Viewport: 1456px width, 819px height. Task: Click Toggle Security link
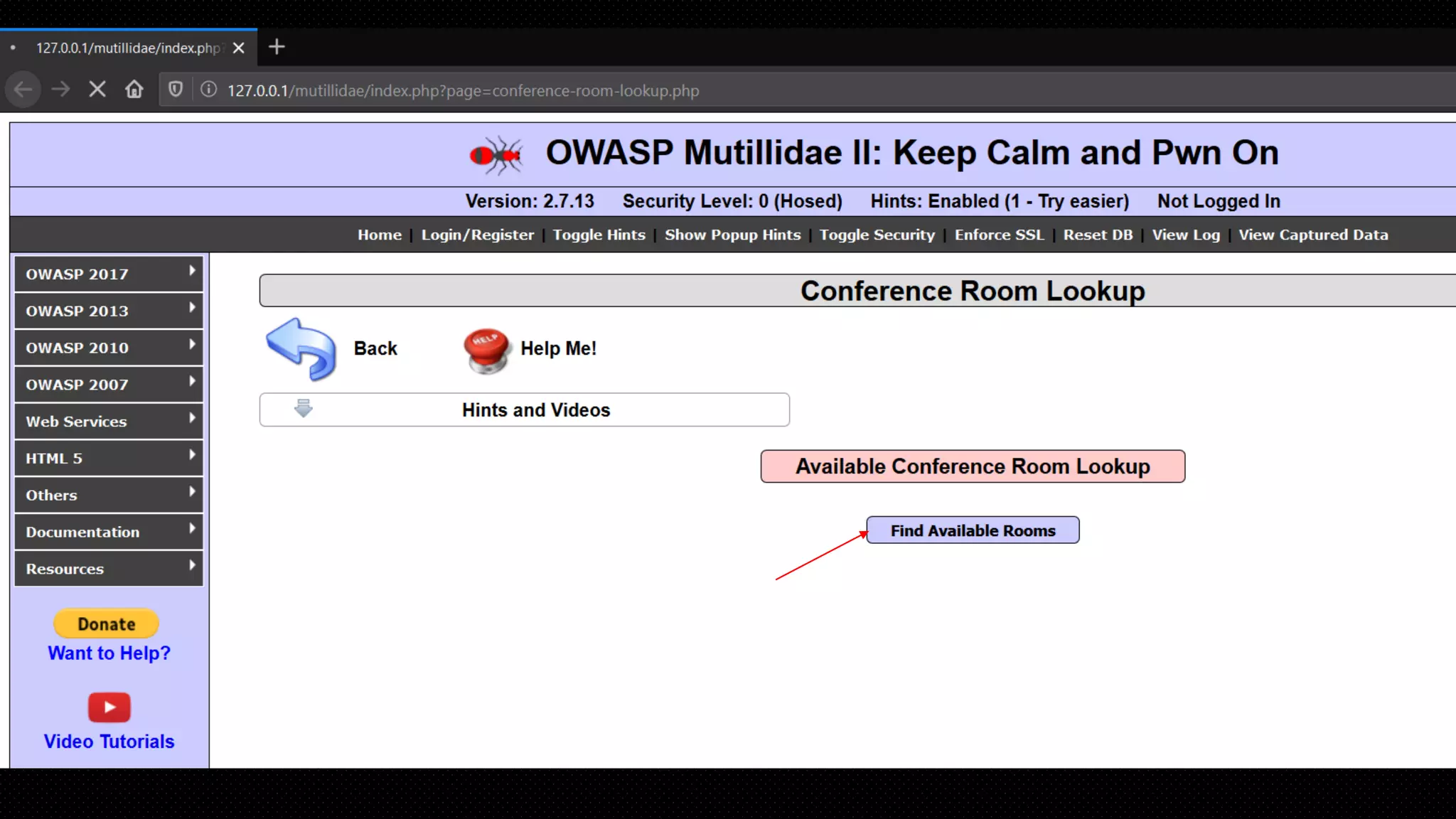[x=877, y=235]
